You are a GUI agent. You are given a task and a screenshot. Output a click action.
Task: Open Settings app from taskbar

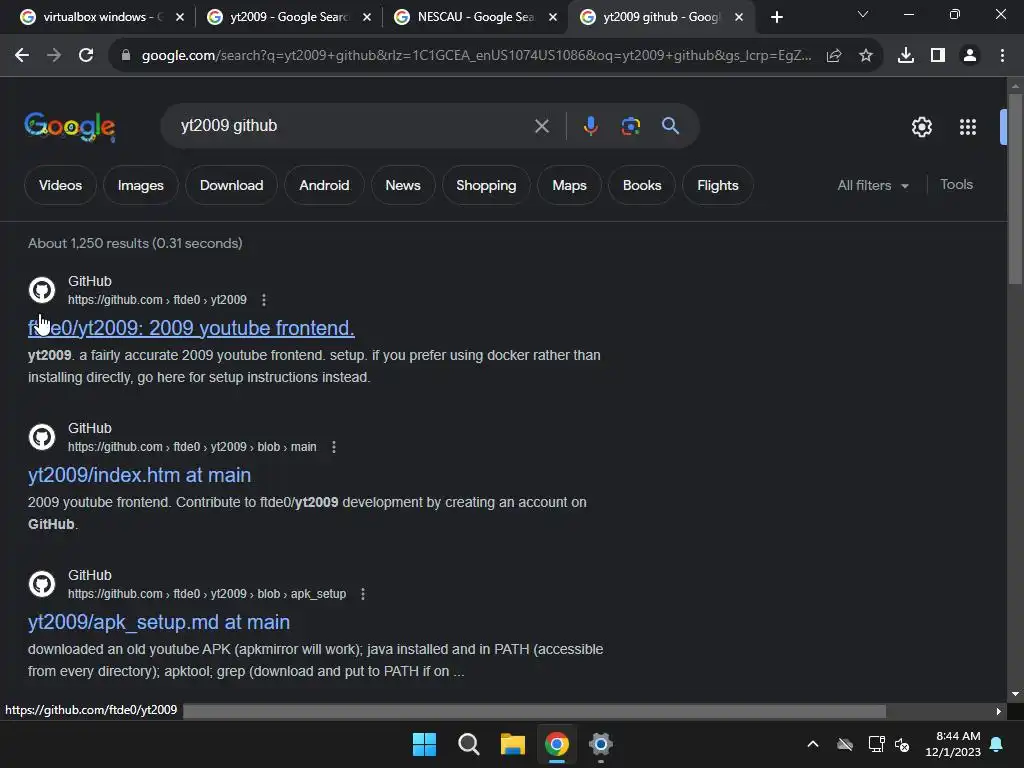(600, 744)
